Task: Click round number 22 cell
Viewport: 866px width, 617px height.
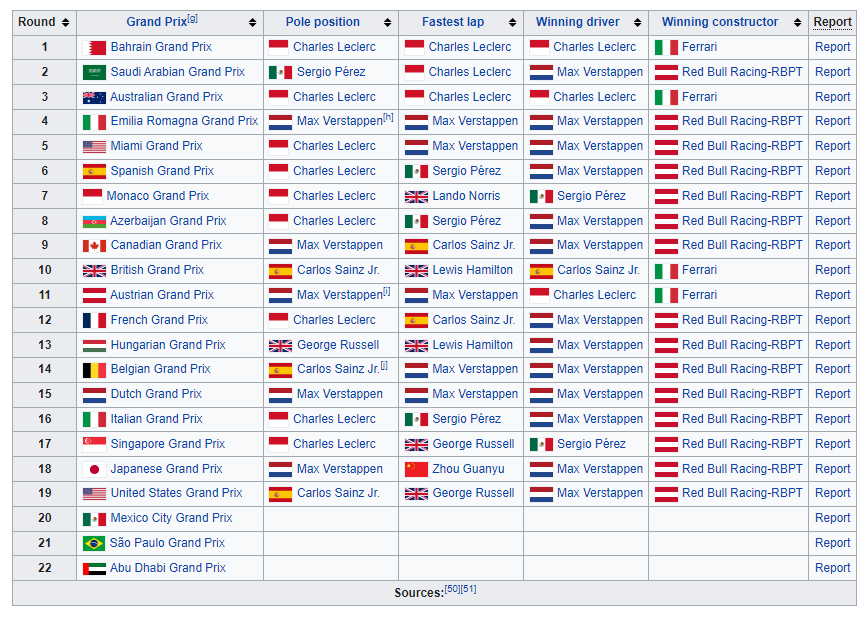Action: tap(45, 568)
